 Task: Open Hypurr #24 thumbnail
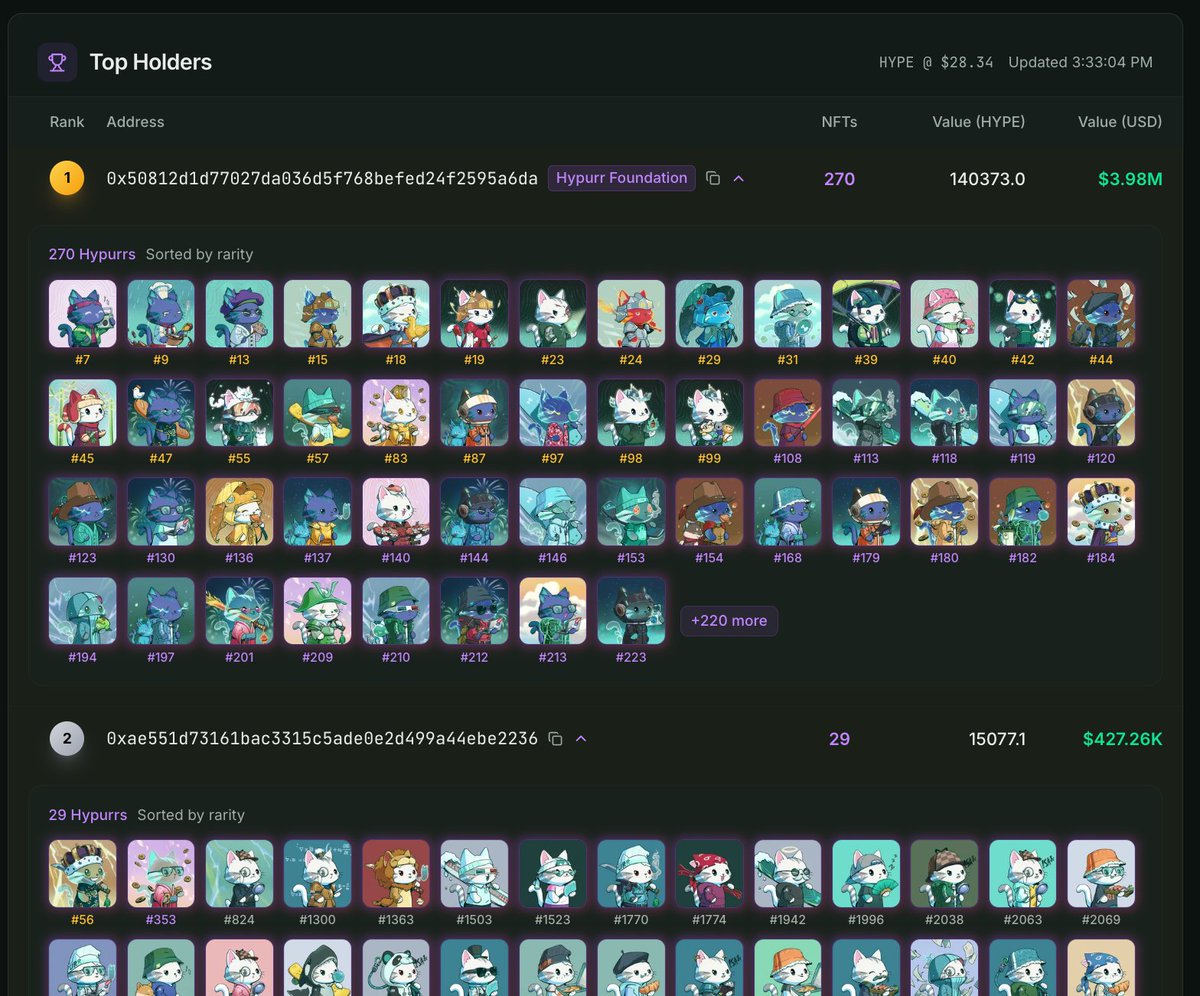631,313
